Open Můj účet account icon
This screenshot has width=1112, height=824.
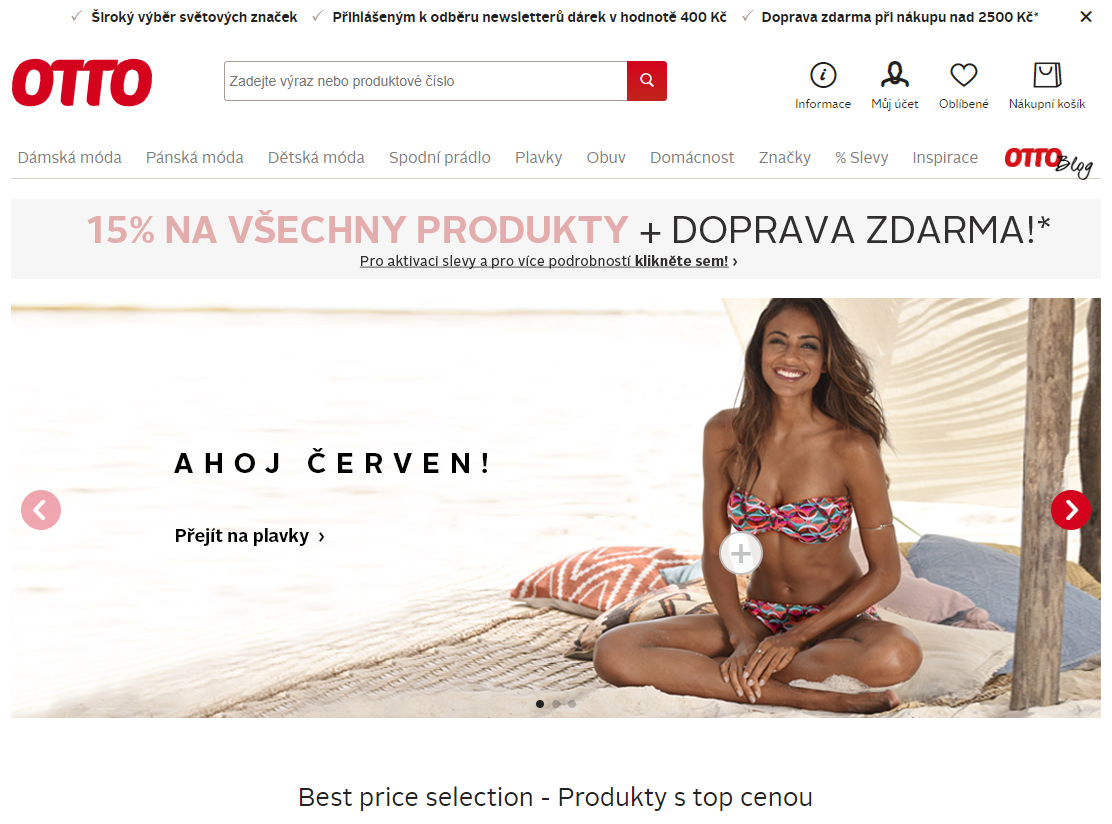tap(894, 74)
